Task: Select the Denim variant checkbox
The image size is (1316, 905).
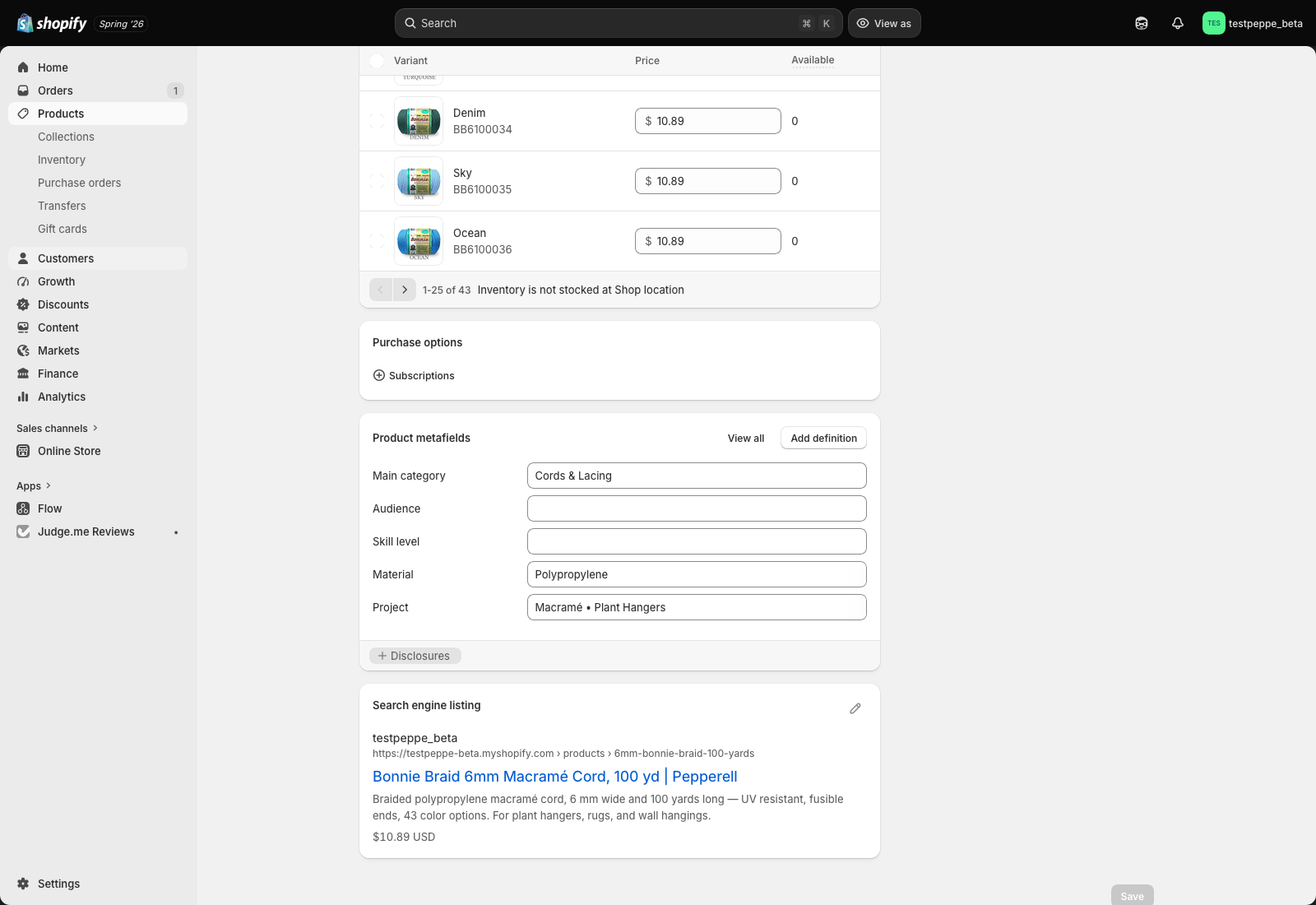Action: coord(377,121)
